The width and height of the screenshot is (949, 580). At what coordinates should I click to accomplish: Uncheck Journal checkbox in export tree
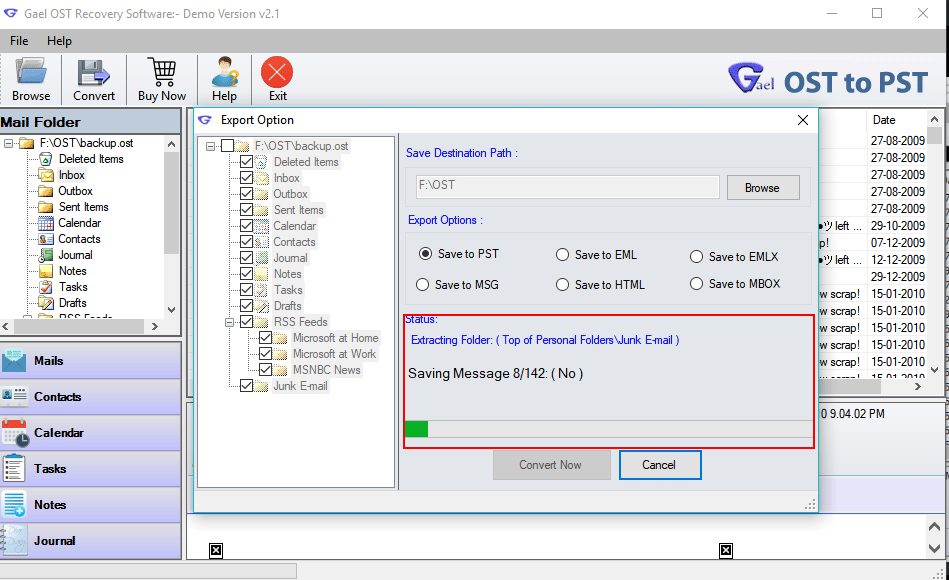point(246,257)
